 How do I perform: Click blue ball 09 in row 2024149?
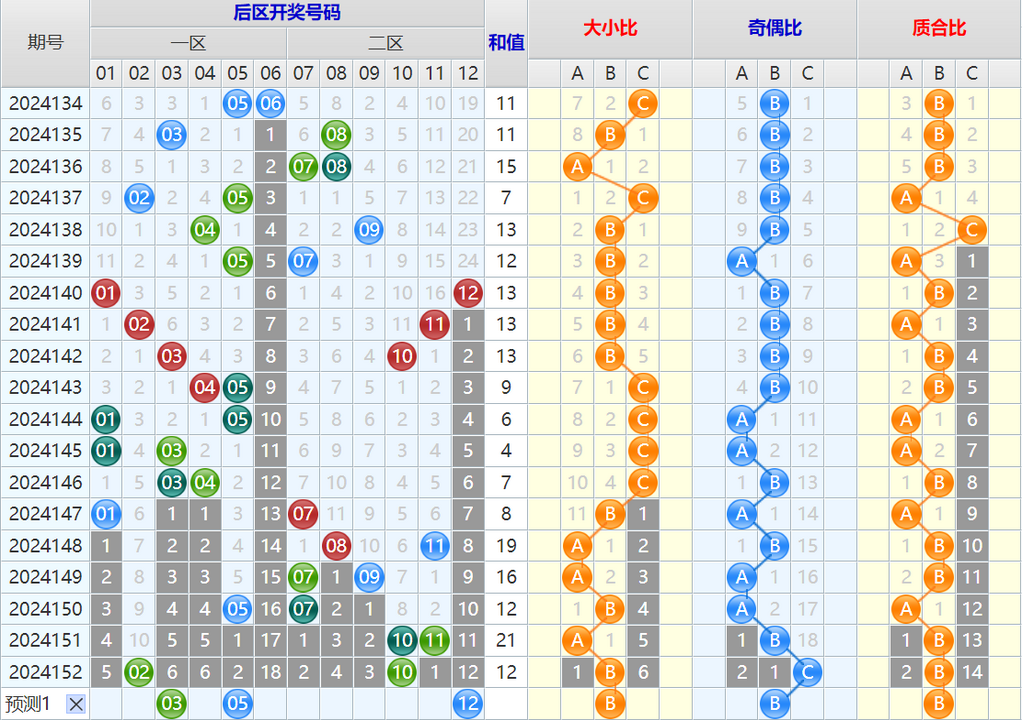coord(370,577)
